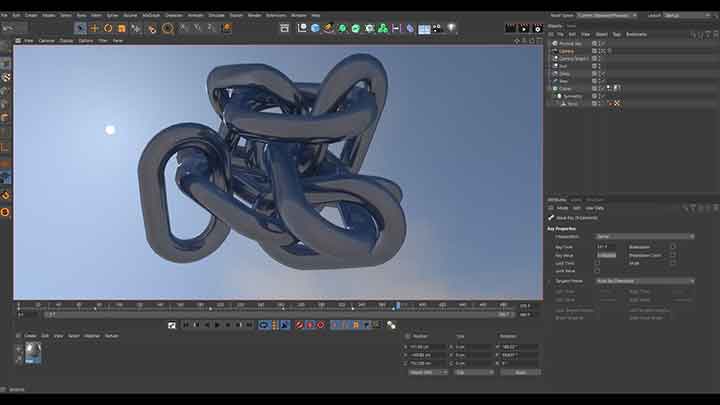
Task: Go to end of animation
Action: point(249,325)
